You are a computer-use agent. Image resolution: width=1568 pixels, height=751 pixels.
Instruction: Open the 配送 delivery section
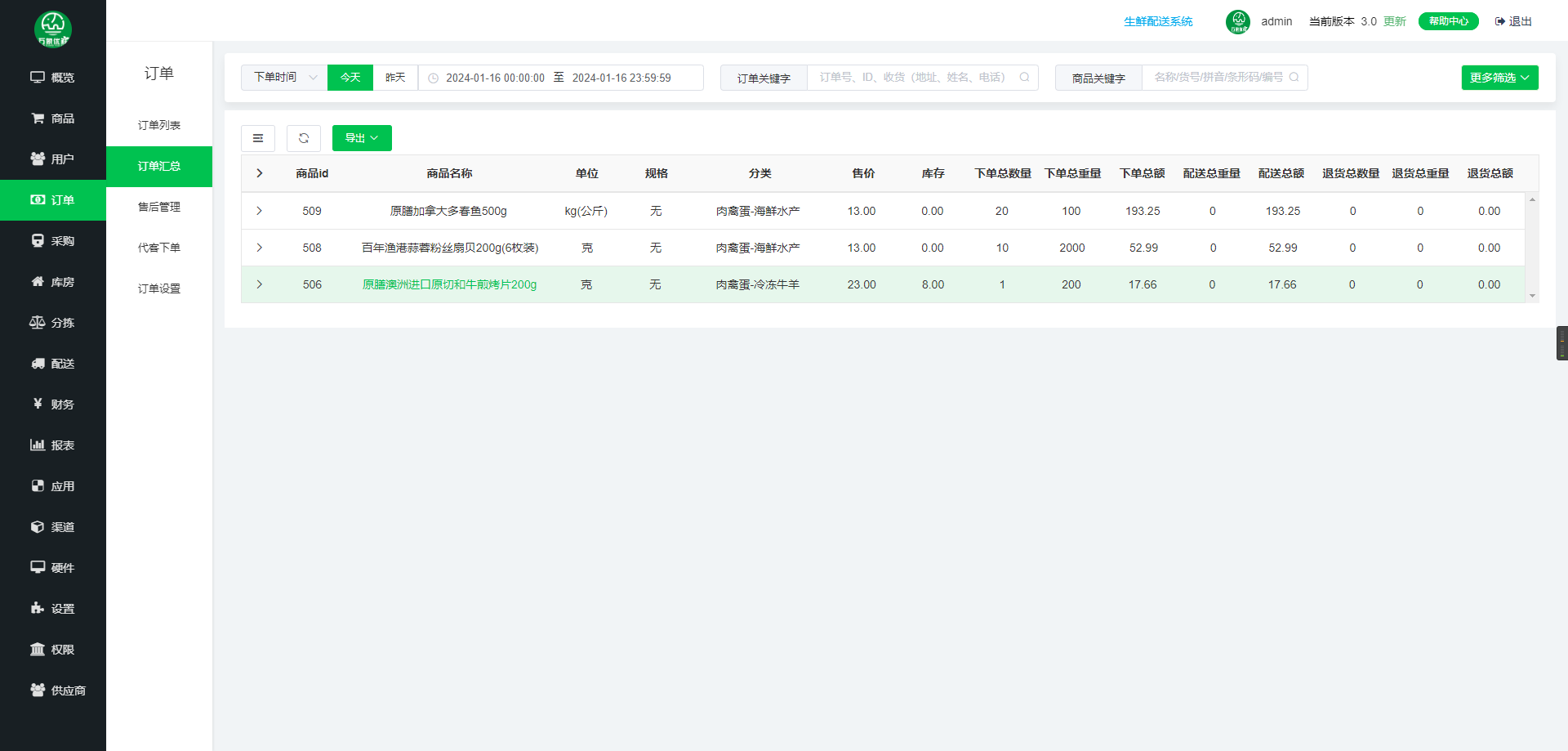tap(53, 364)
